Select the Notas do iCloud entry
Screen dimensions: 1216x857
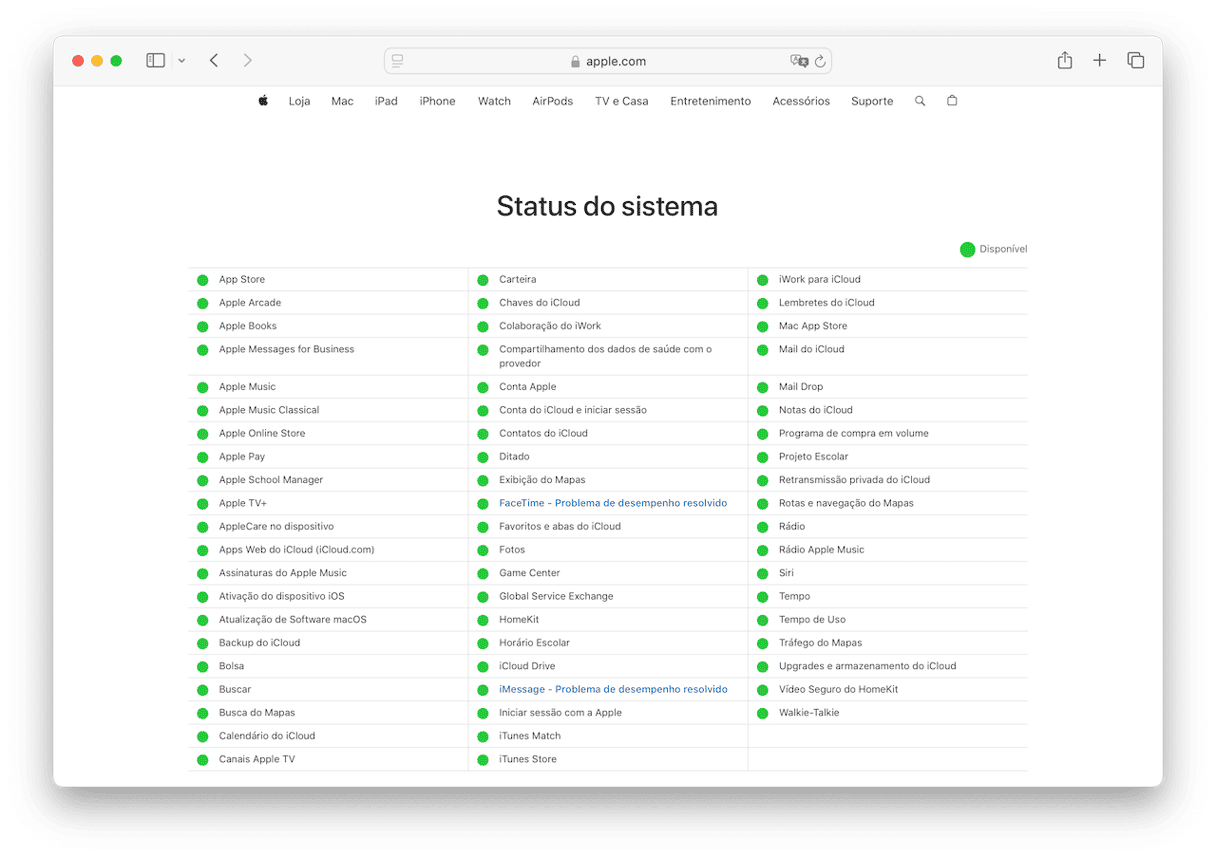[816, 410]
